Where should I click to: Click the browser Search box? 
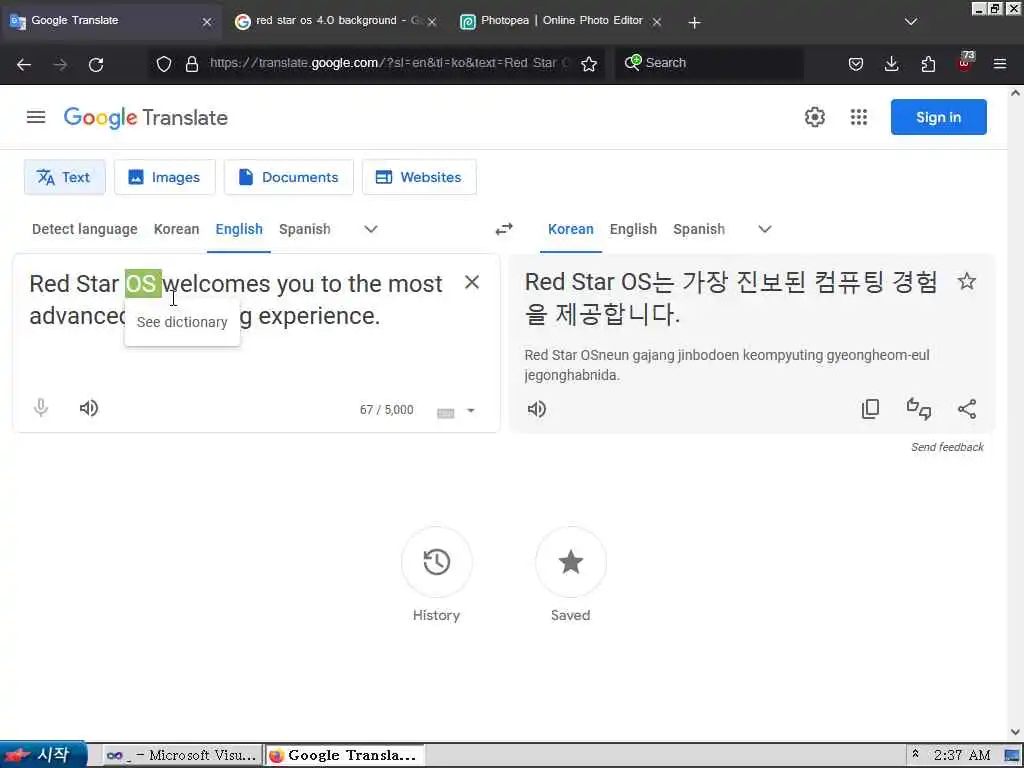pyautogui.click(x=709, y=63)
